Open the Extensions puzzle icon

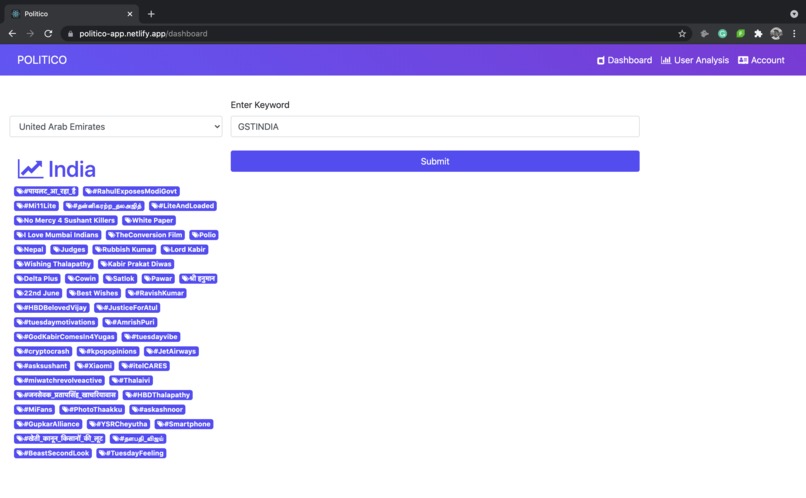758,33
